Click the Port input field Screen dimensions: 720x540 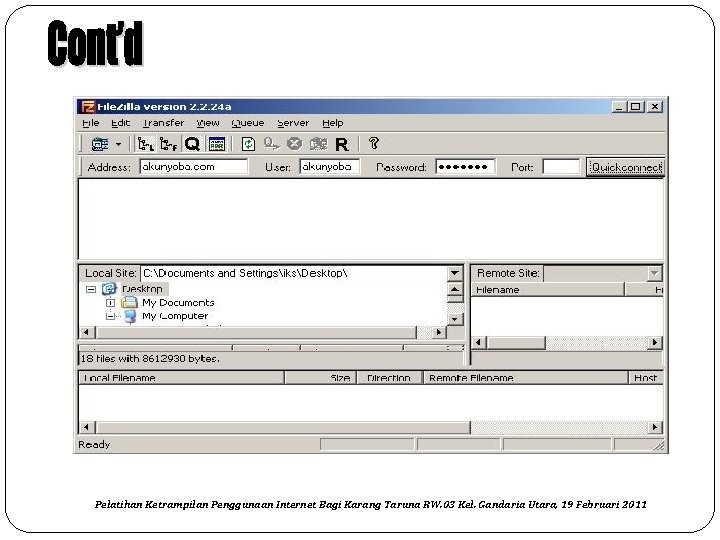[x=561, y=167]
